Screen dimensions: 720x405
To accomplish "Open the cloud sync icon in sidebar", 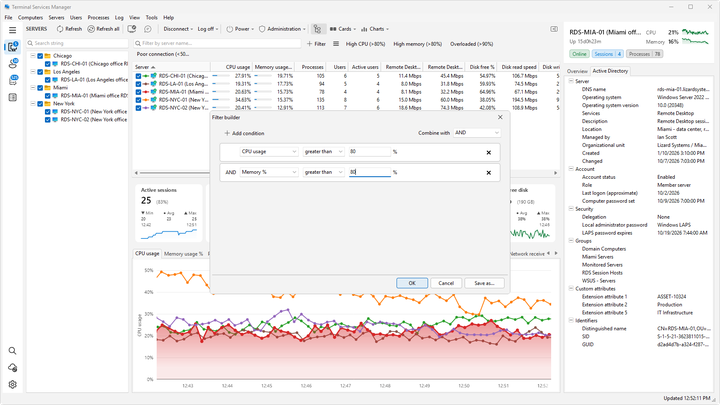I will (x=12, y=368).
